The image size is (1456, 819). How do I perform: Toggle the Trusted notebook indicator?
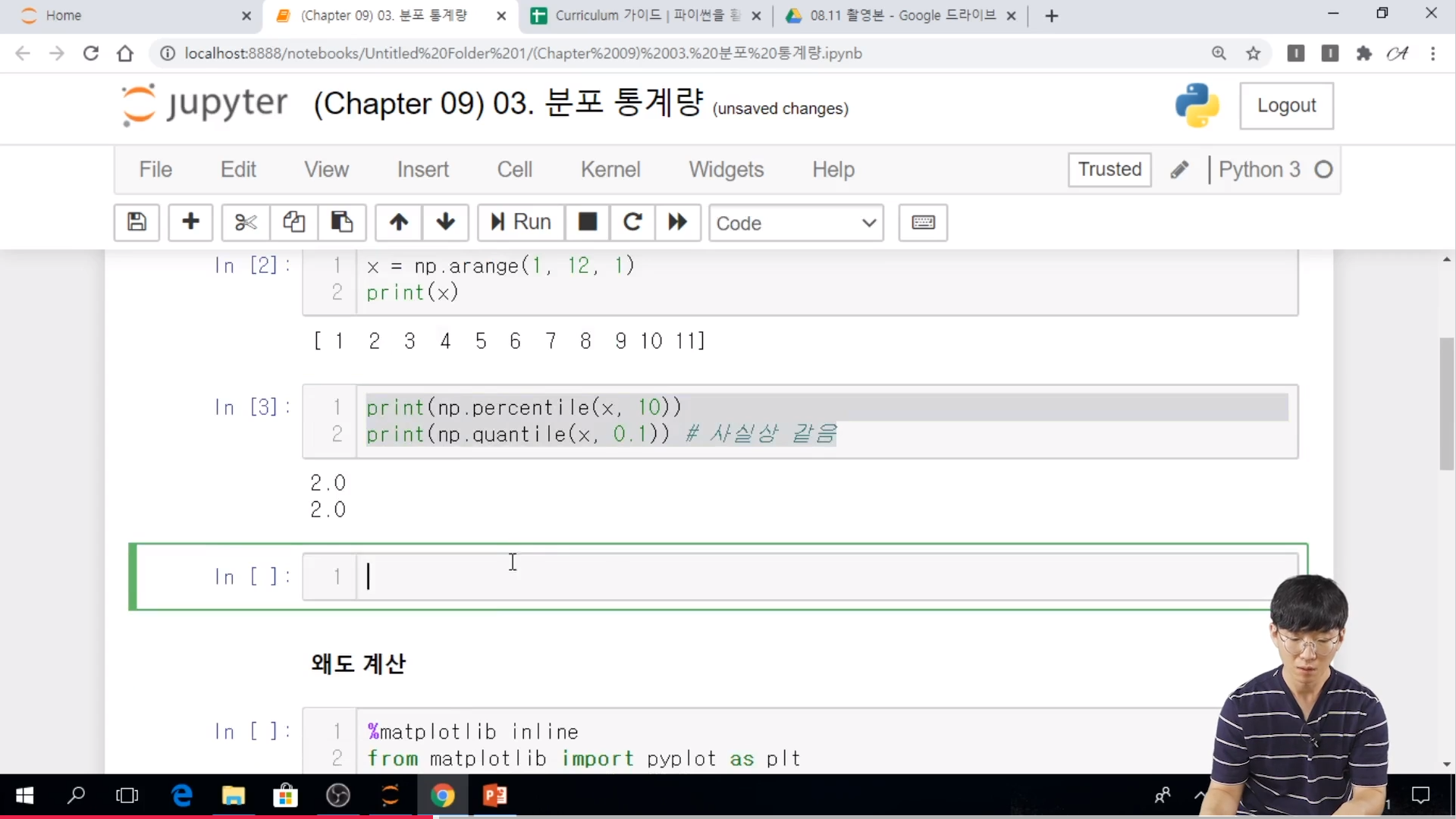click(x=1109, y=169)
